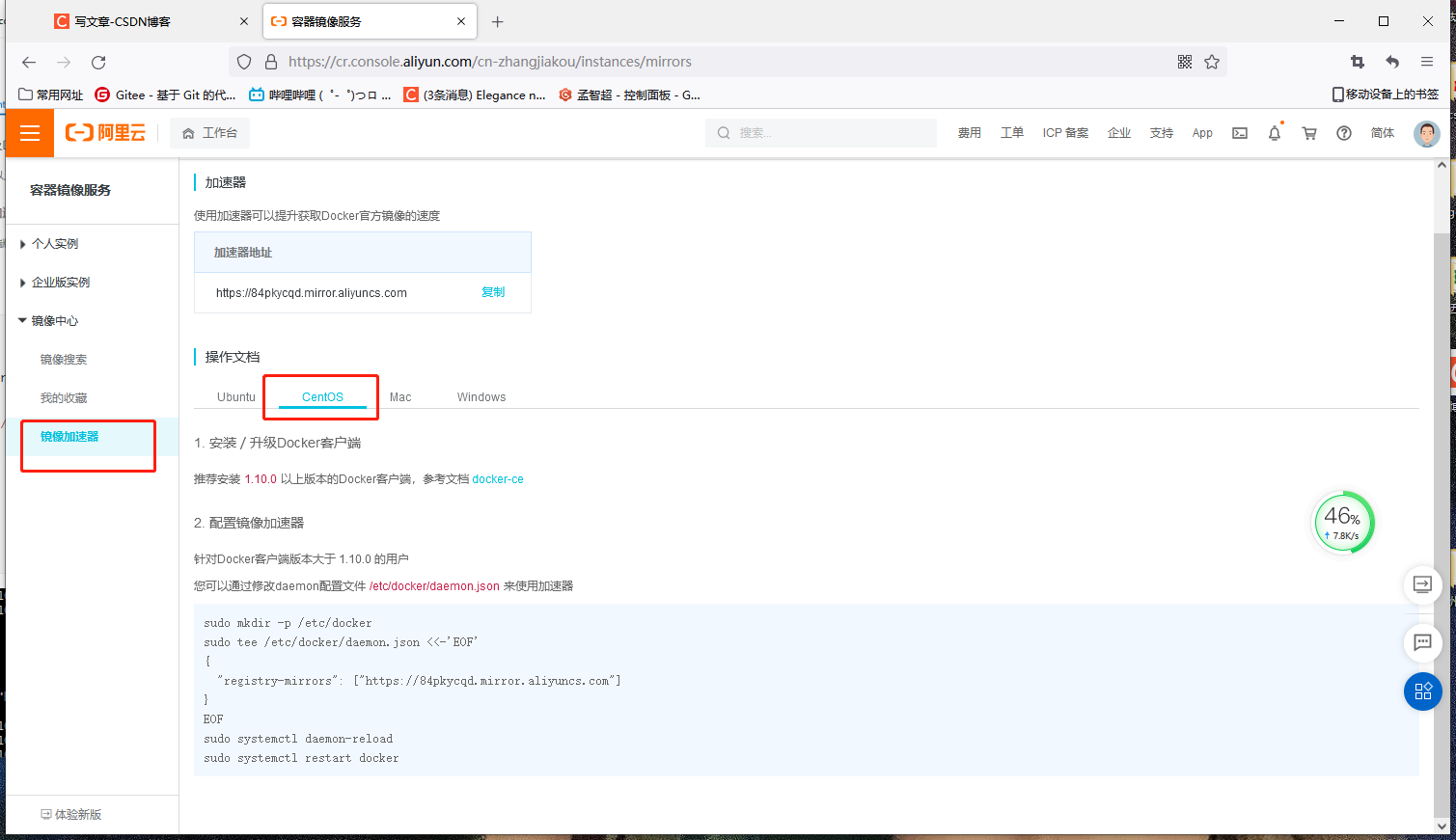Close the 容器镜像服务 tab
This screenshot has width=1456, height=840.
click(461, 21)
